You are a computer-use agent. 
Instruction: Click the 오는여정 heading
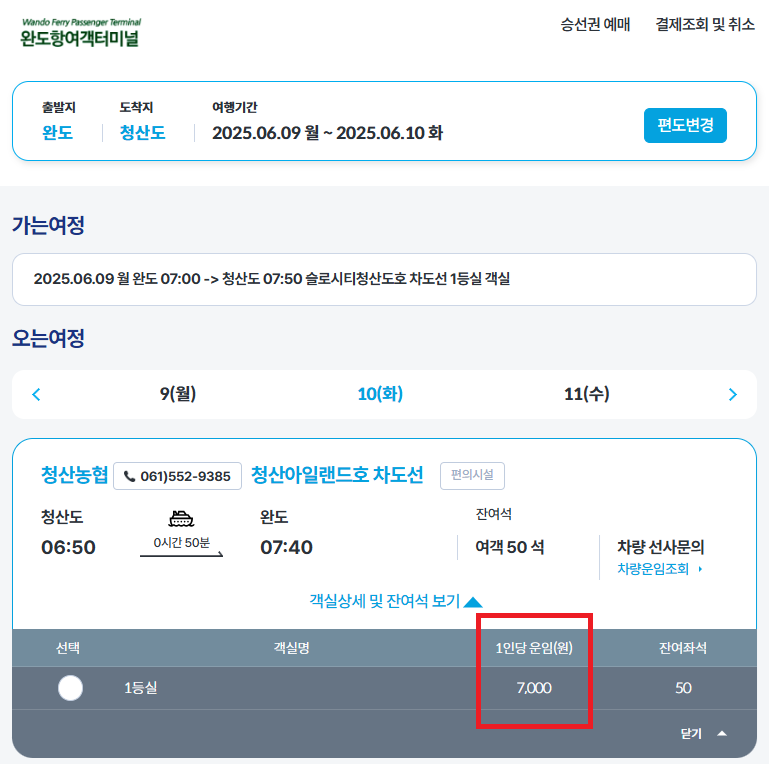coord(48,338)
